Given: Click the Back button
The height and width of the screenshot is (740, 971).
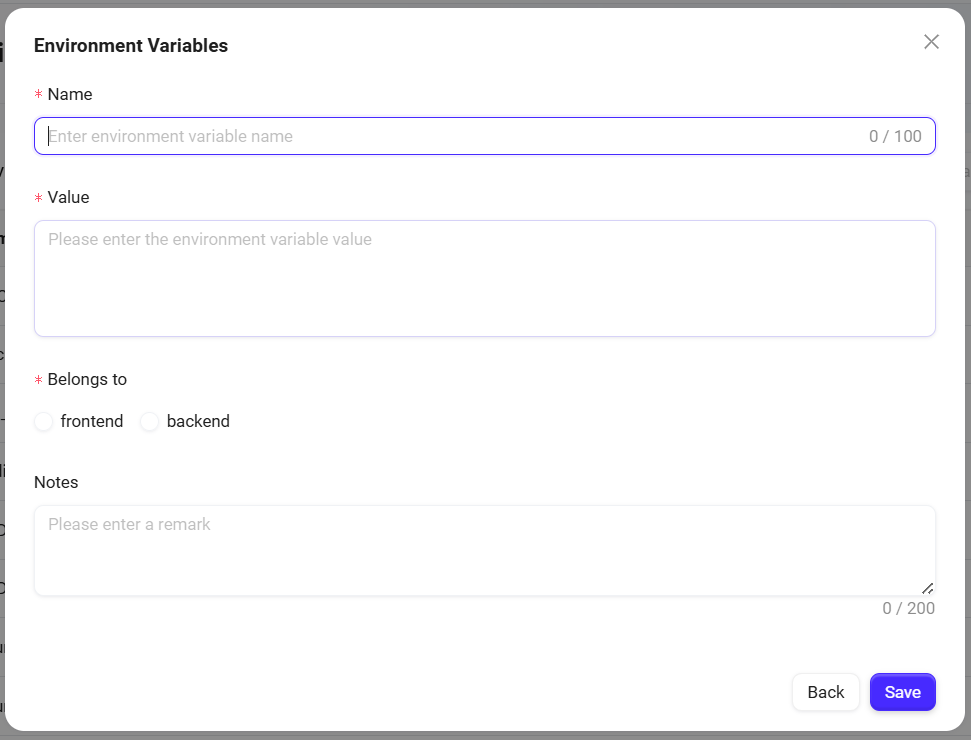Looking at the screenshot, I should (x=825, y=692).
